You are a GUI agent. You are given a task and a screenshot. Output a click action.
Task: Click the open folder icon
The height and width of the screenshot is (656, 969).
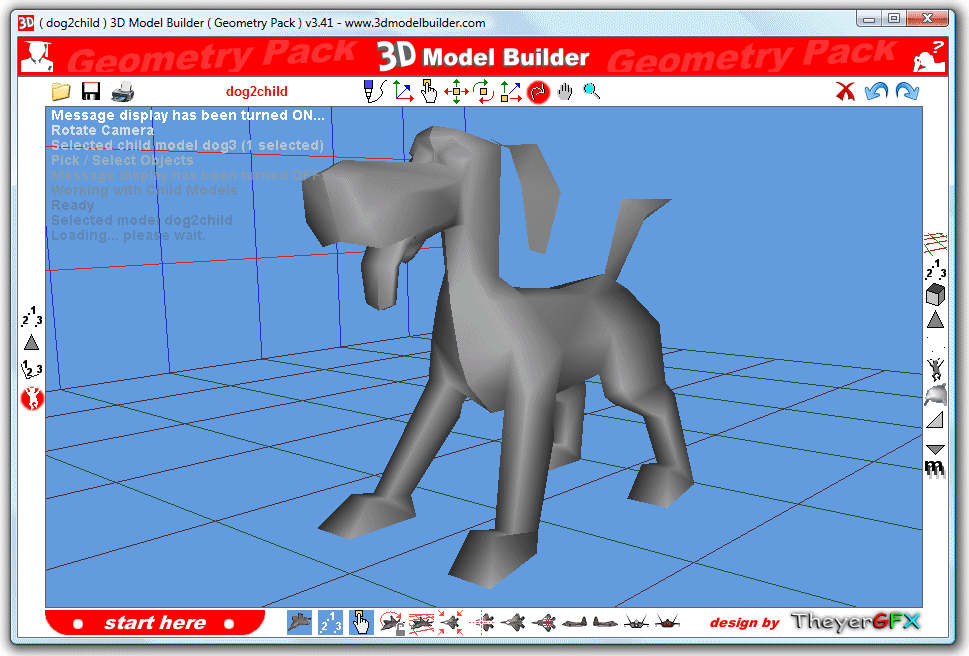(61, 92)
